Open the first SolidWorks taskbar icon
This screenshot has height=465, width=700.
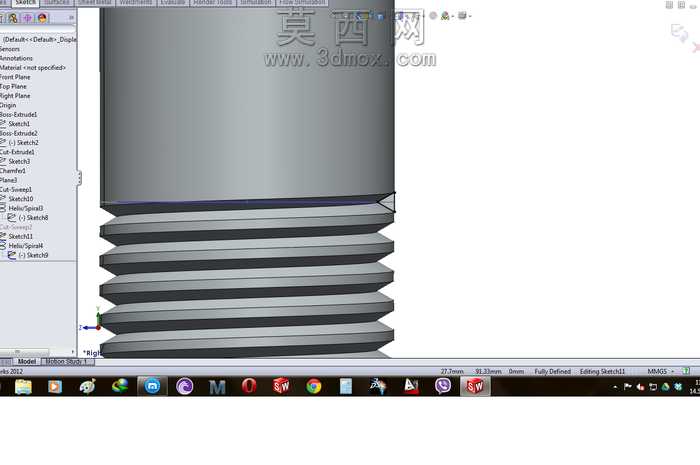(281, 386)
